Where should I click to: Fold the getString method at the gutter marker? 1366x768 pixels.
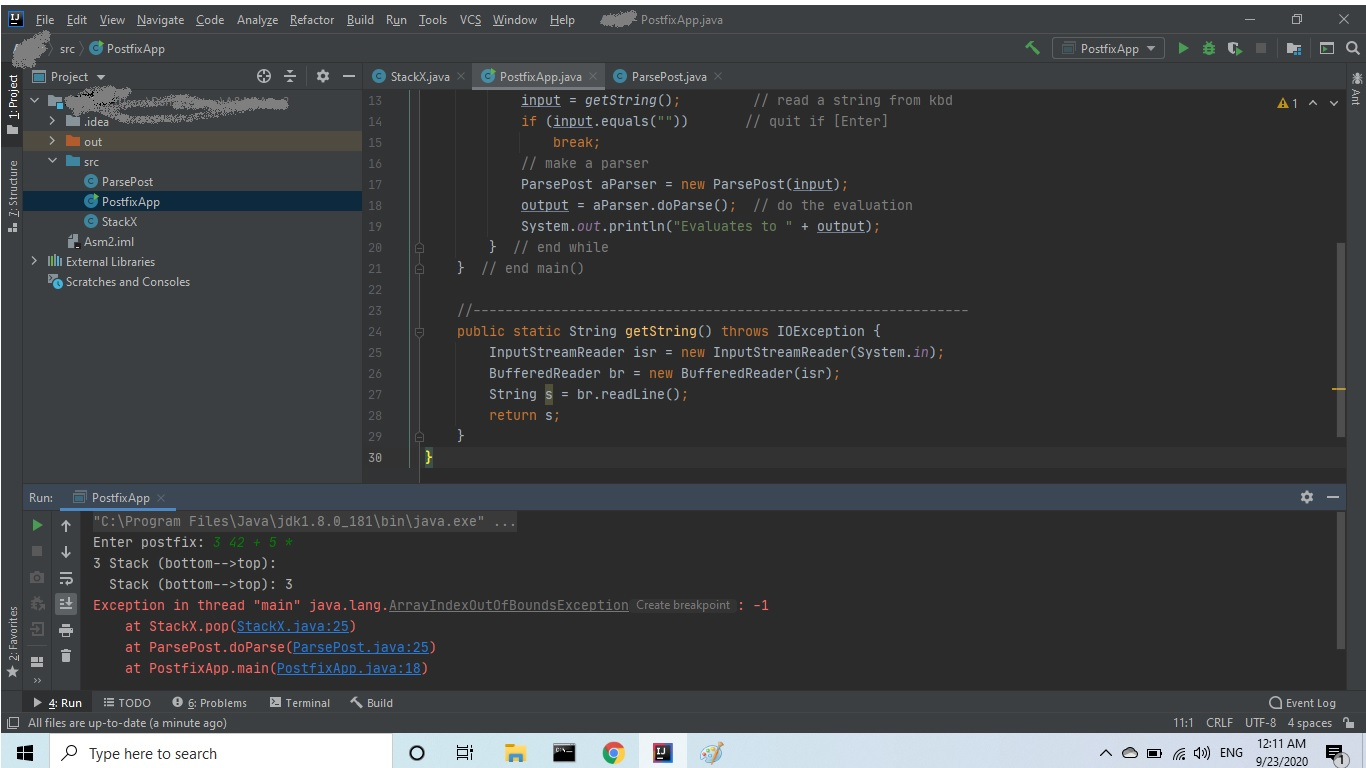(420, 331)
